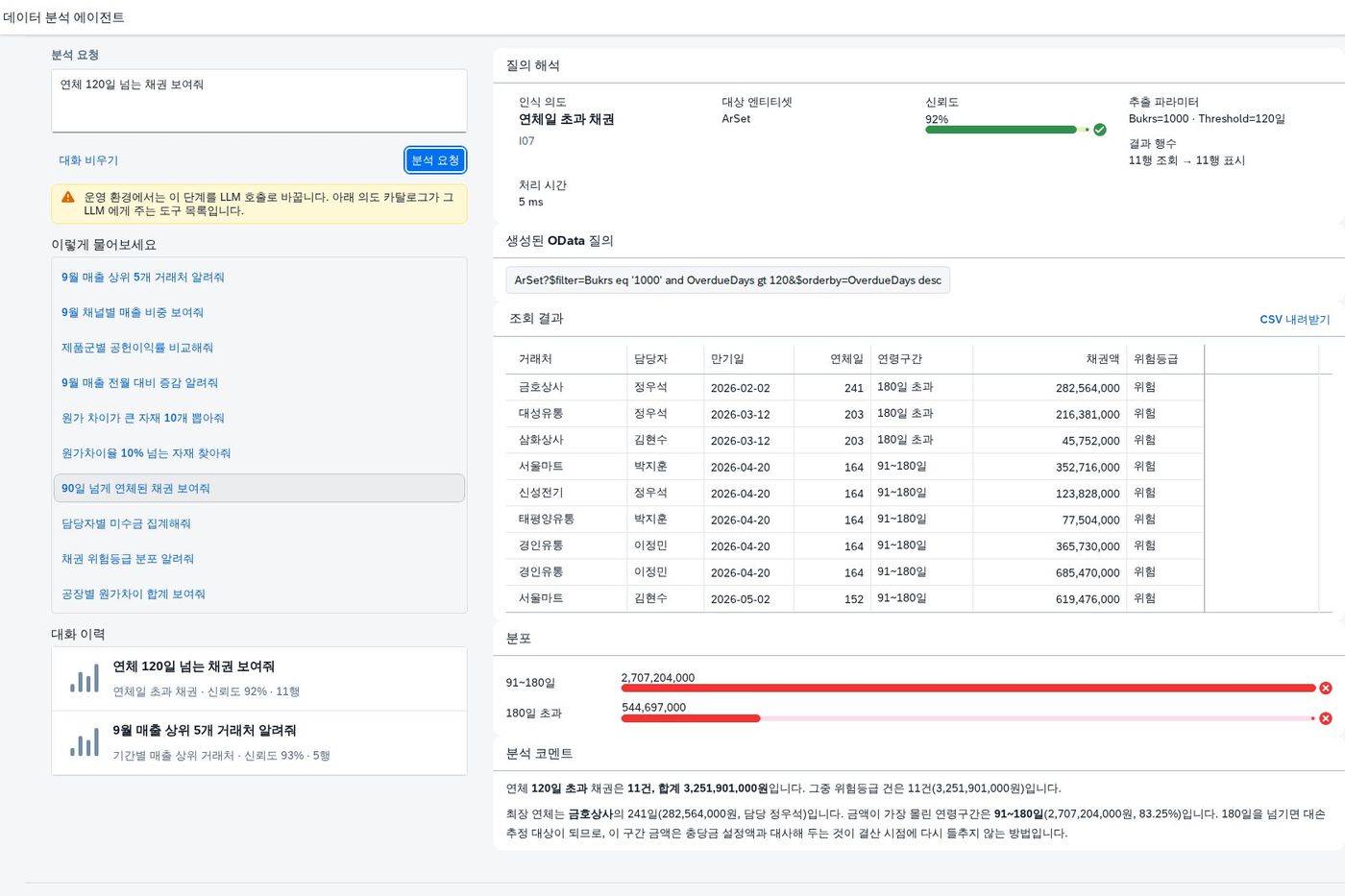Download results with CSV 내려받기
Viewport: 1345px width, 896px height.
(1295, 319)
